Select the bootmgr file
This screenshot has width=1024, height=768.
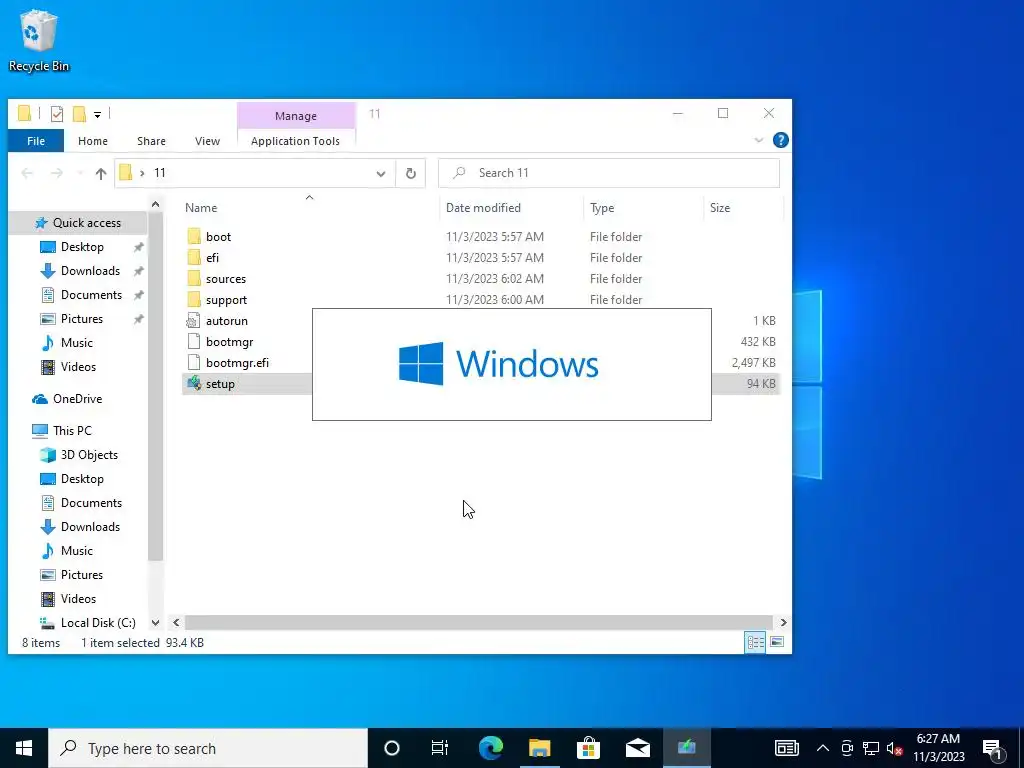[229, 342]
